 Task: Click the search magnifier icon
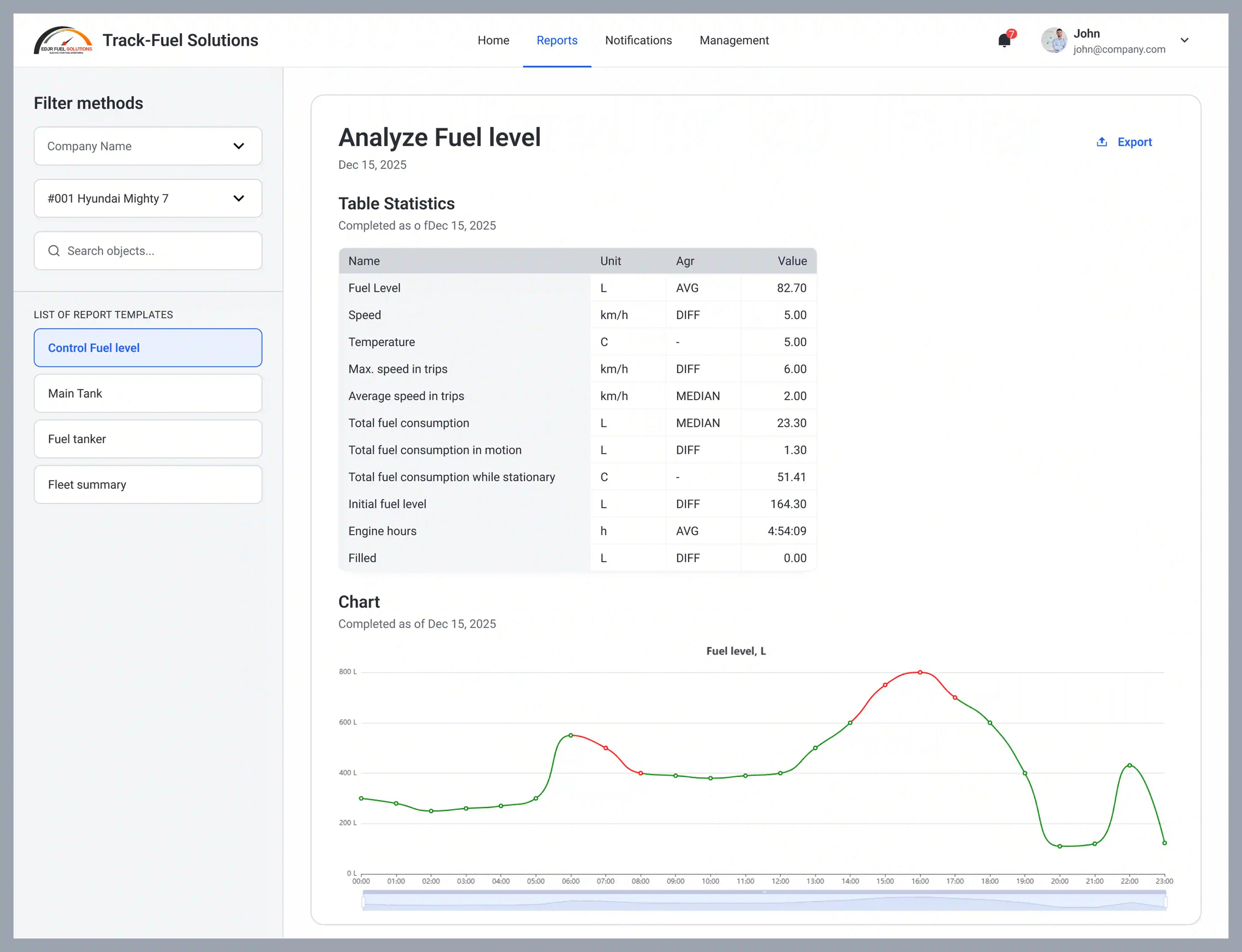click(54, 250)
